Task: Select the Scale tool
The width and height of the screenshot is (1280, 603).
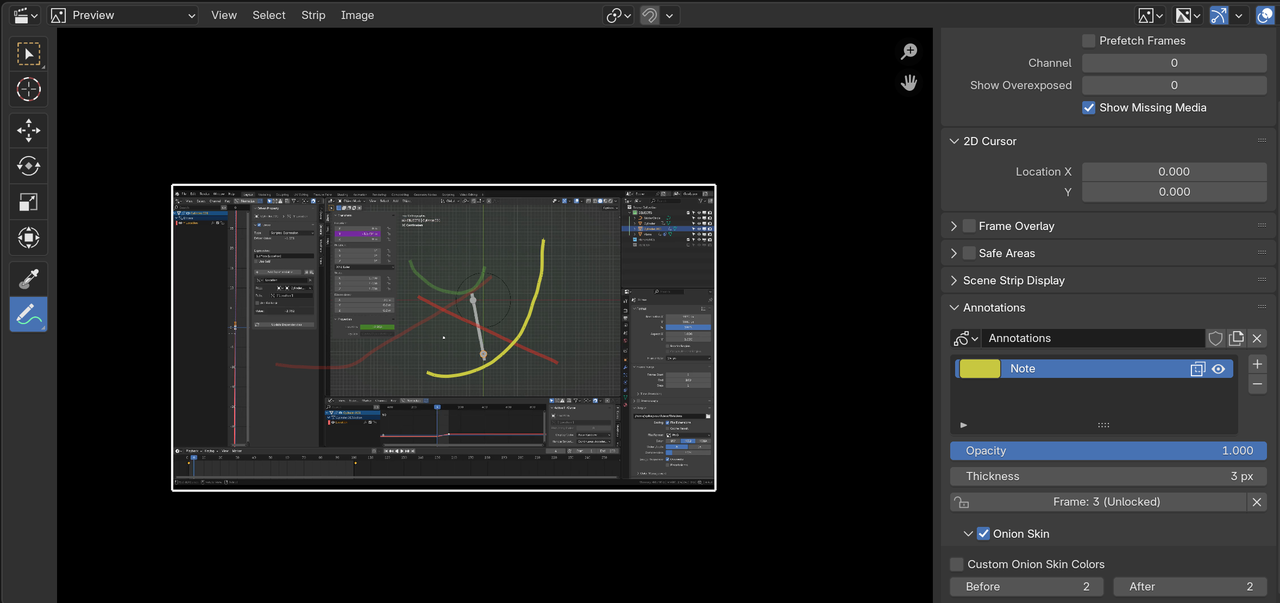Action: (28, 202)
